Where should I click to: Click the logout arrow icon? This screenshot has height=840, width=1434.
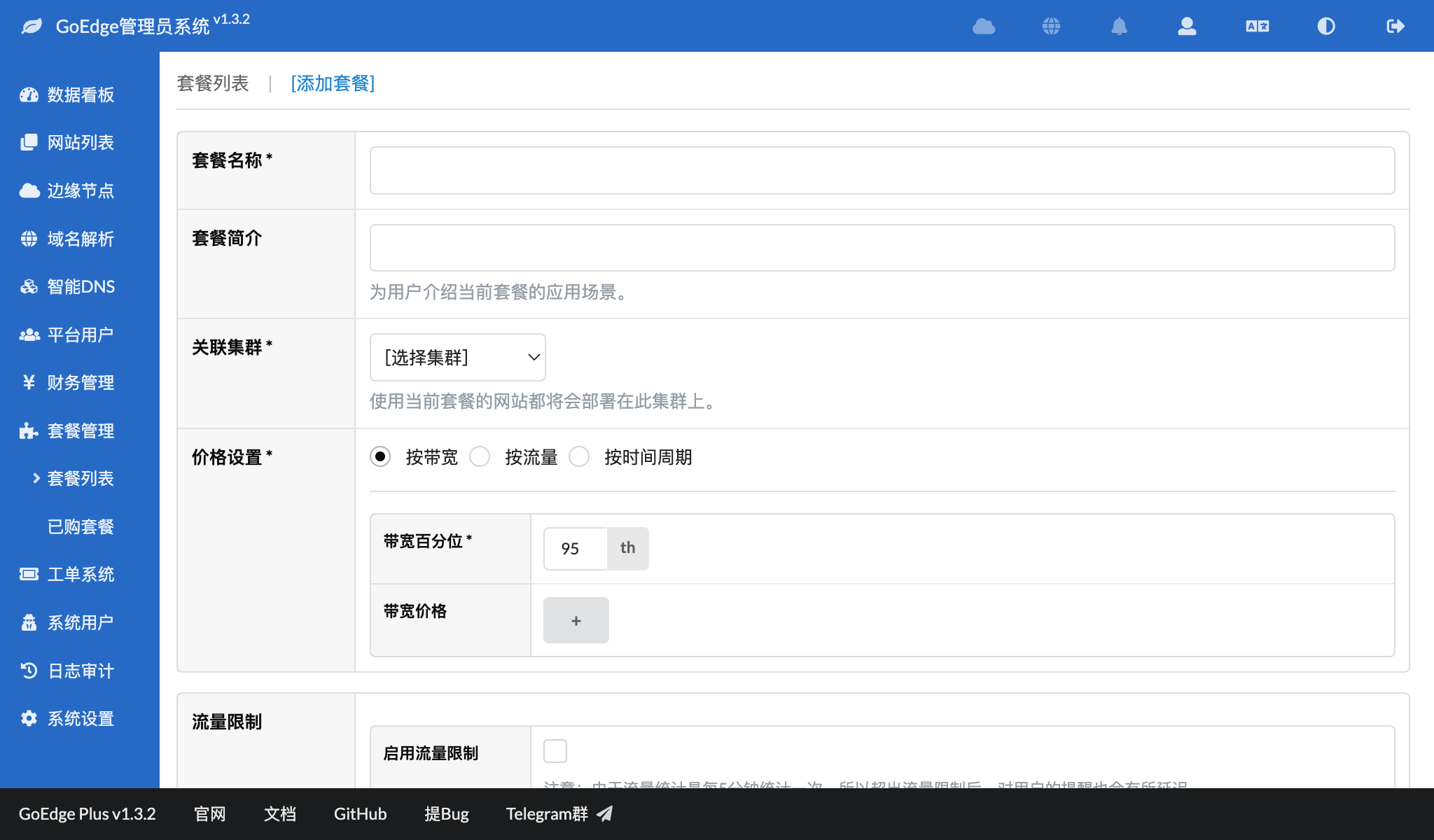point(1395,27)
